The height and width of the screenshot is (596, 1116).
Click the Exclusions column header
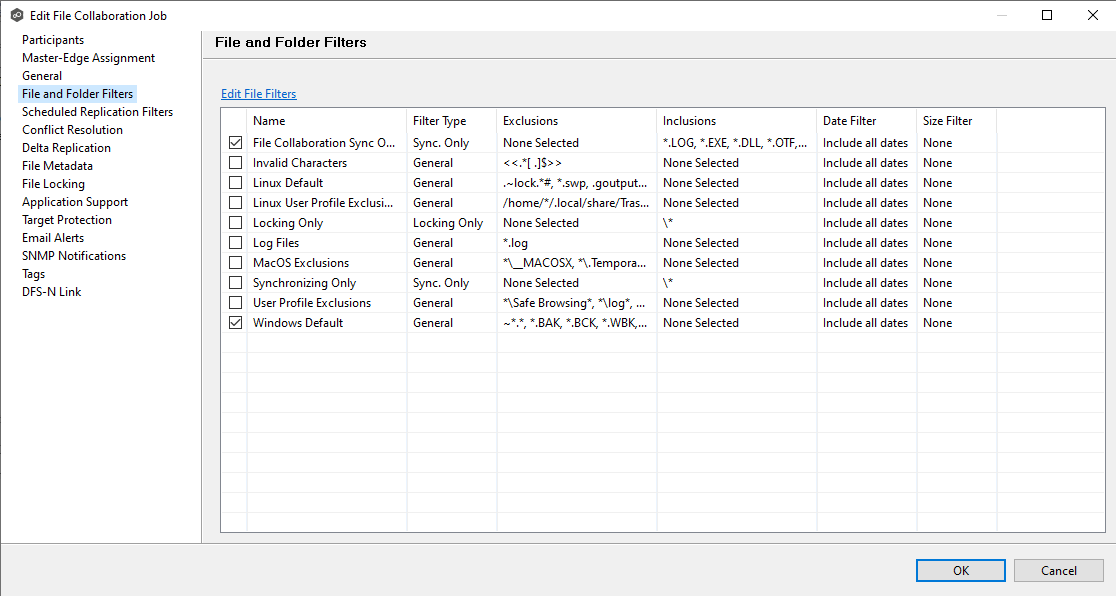point(577,121)
